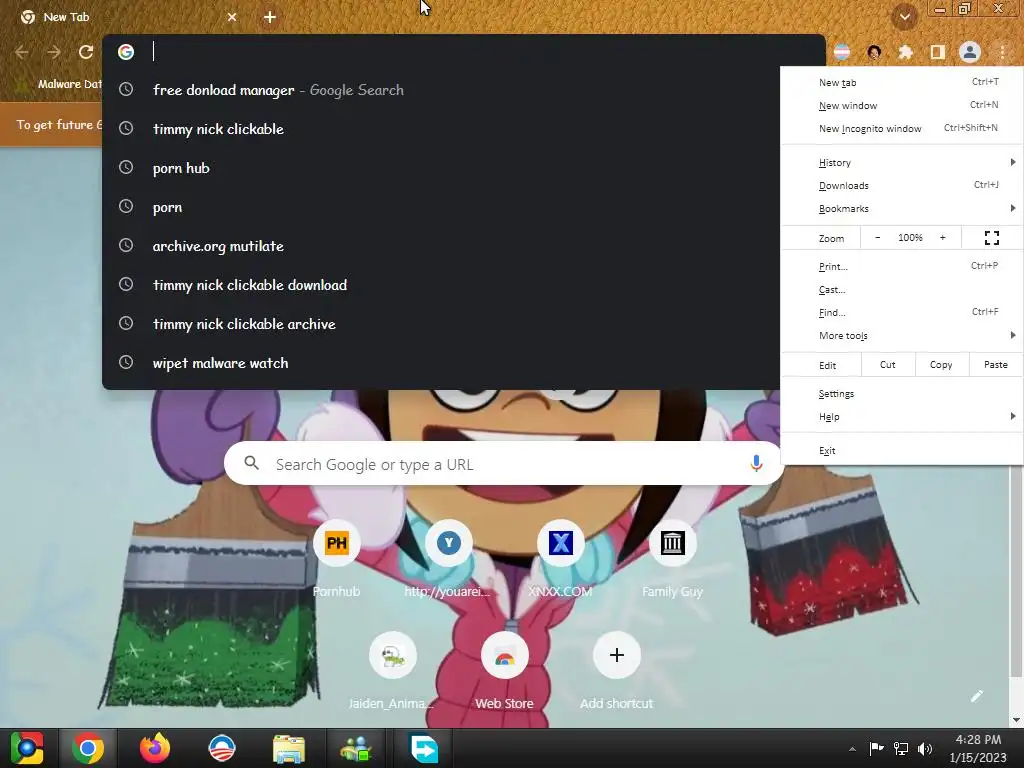Choose Exit from Chrome menu
This screenshot has width=1024, height=768.
[902, 451]
